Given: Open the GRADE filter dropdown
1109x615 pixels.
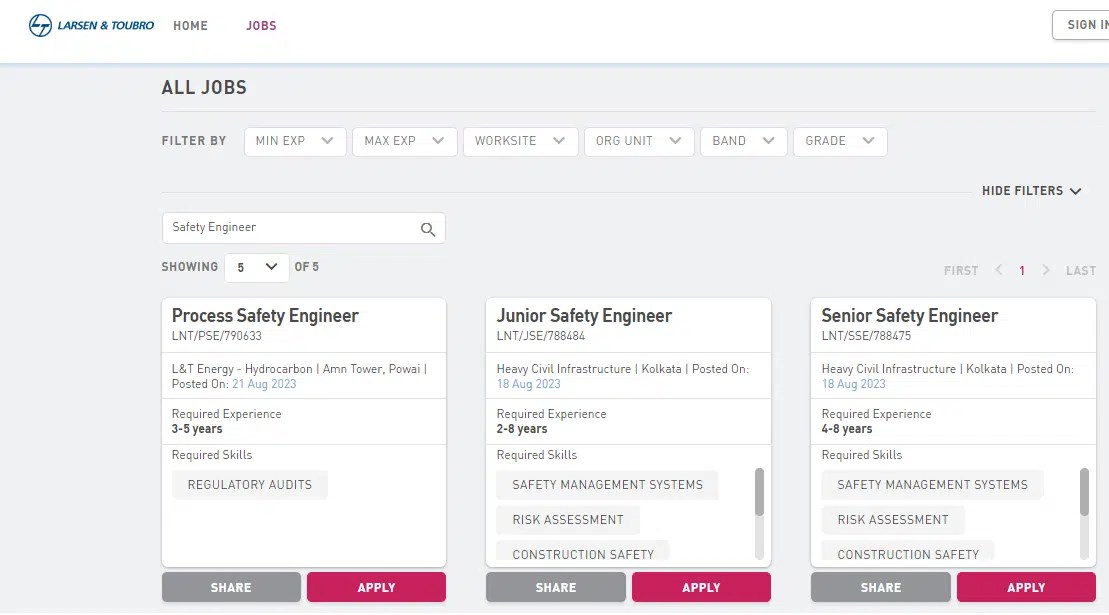Looking at the screenshot, I should click(840, 141).
